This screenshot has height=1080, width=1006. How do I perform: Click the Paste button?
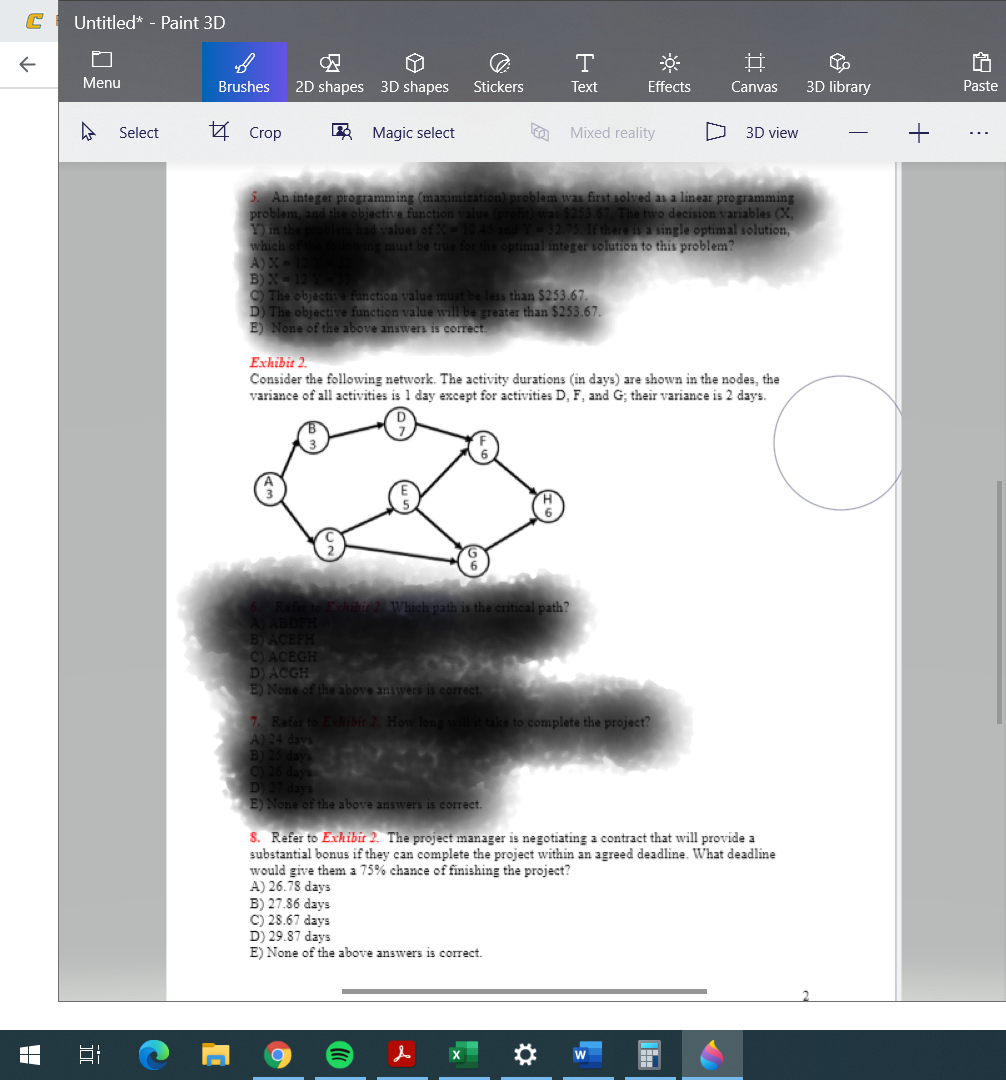pos(980,72)
